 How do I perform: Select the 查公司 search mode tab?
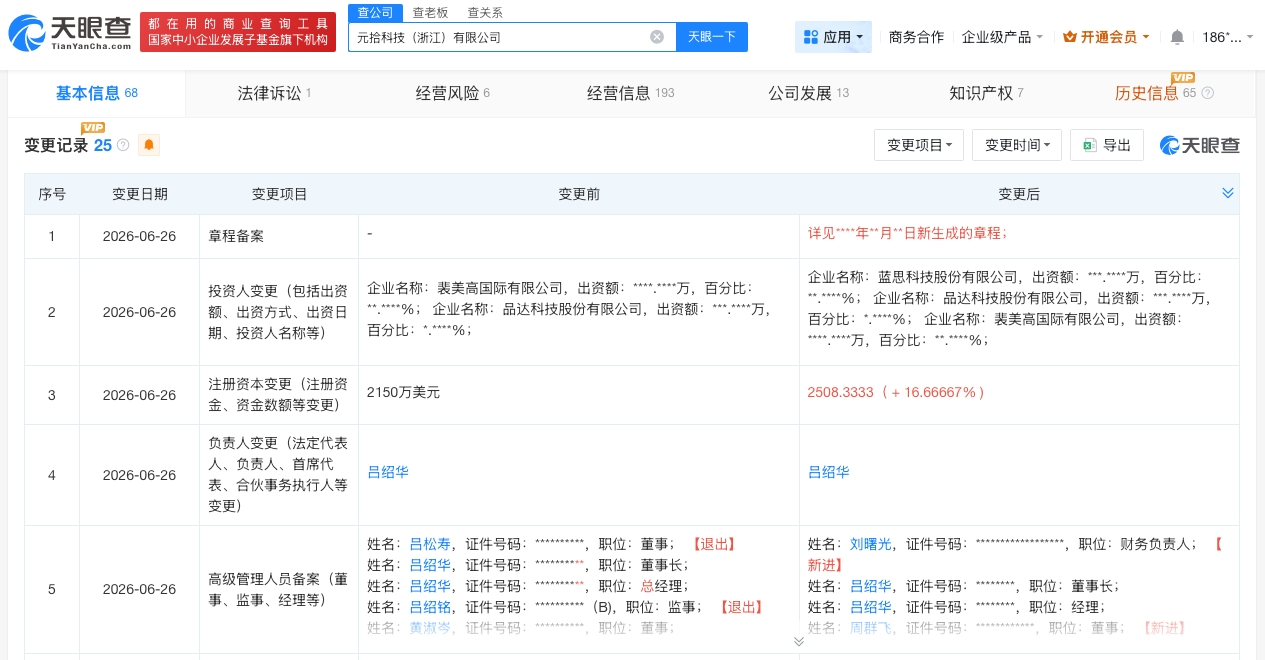click(x=376, y=12)
